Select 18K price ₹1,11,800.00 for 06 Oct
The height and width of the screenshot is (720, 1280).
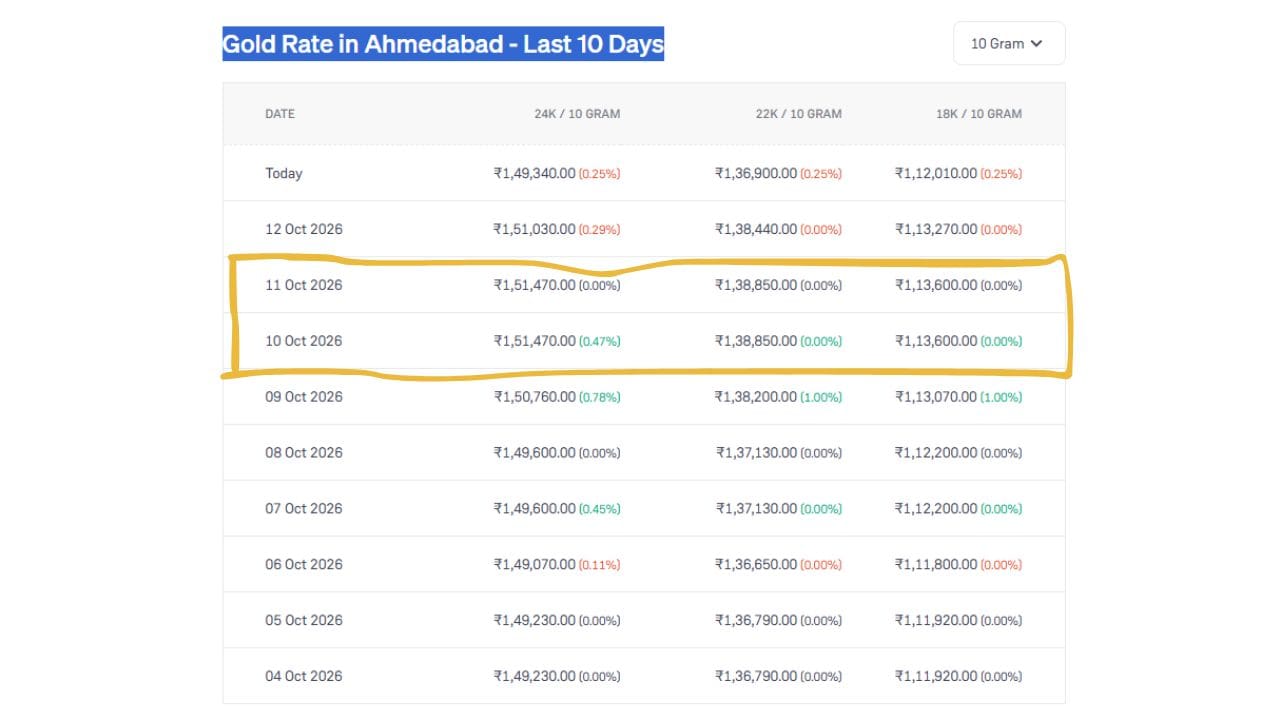click(936, 565)
